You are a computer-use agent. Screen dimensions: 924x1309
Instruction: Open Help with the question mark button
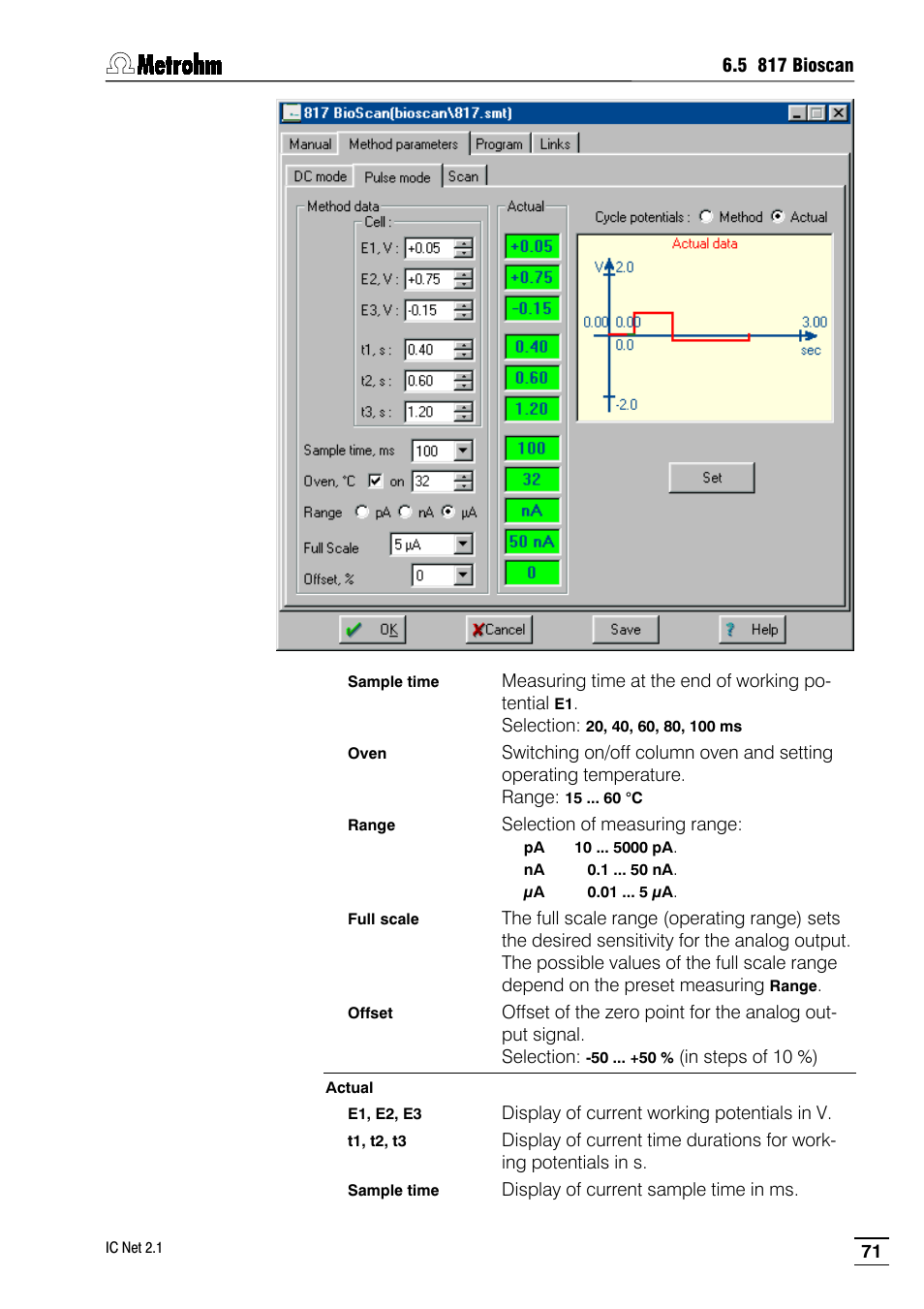click(x=753, y=630)
